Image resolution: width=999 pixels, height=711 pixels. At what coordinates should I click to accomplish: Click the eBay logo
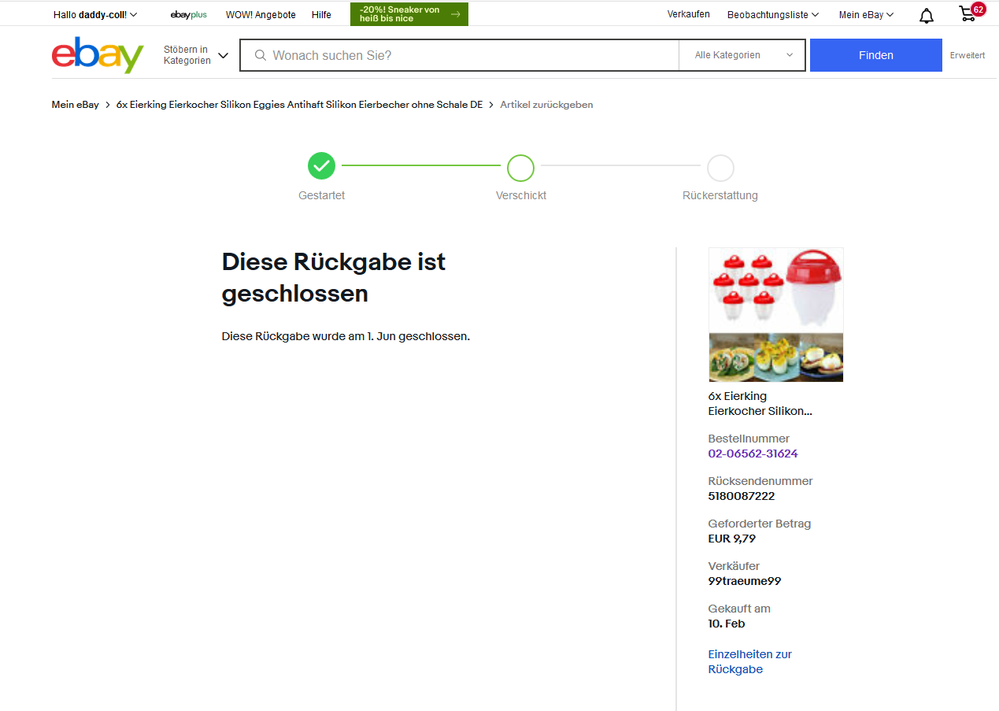(x=97, y=55)
